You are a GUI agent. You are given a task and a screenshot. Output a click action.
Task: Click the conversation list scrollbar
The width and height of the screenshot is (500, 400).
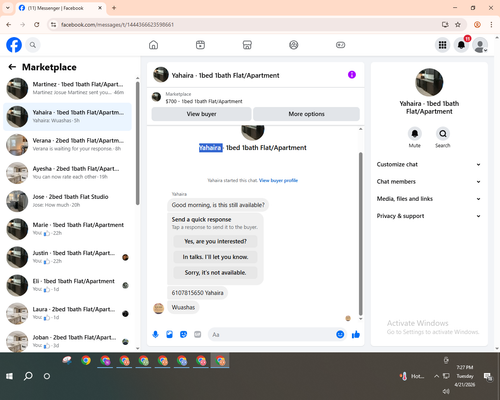point(137,143)
